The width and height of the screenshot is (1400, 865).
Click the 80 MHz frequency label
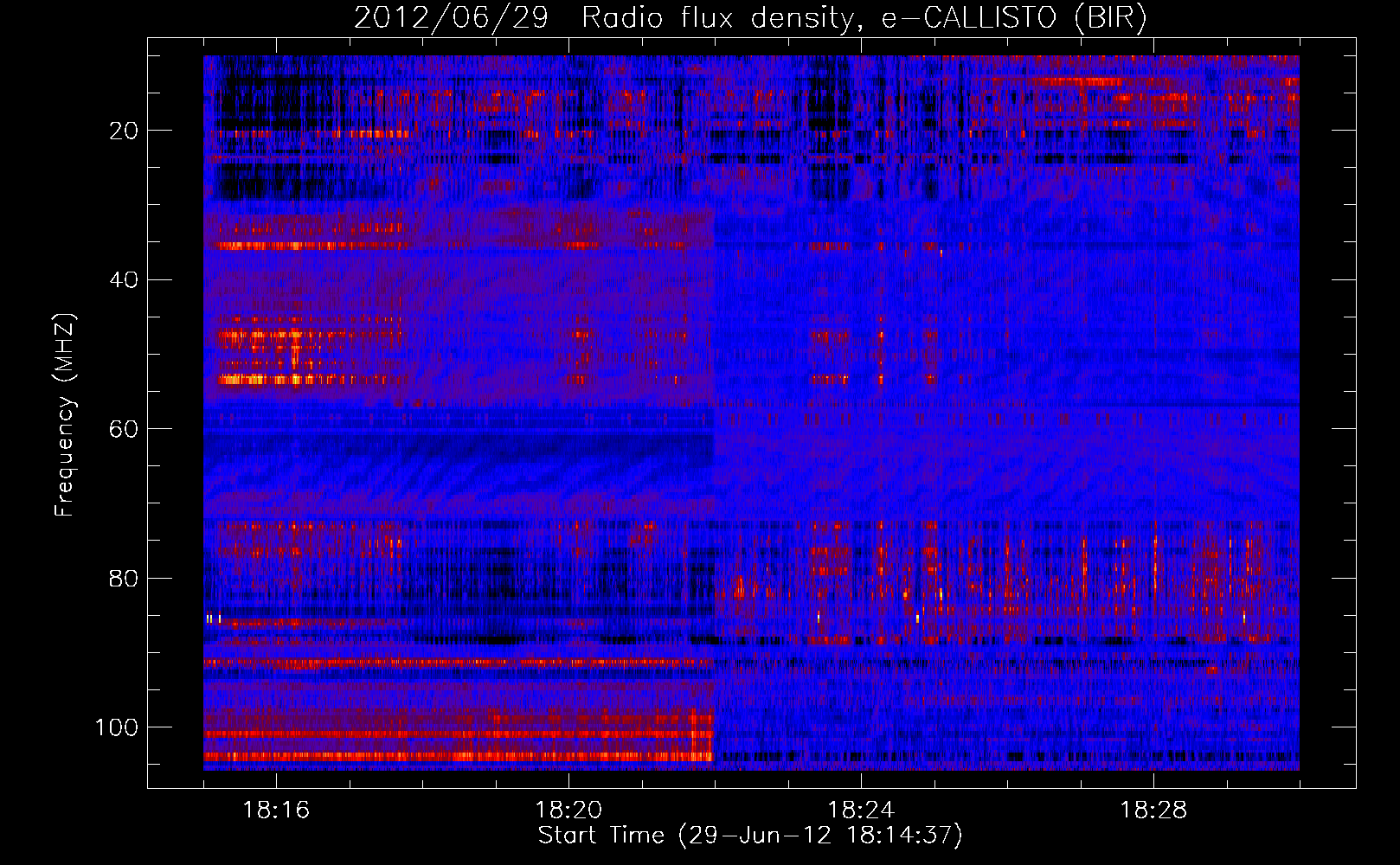(124, 578)
